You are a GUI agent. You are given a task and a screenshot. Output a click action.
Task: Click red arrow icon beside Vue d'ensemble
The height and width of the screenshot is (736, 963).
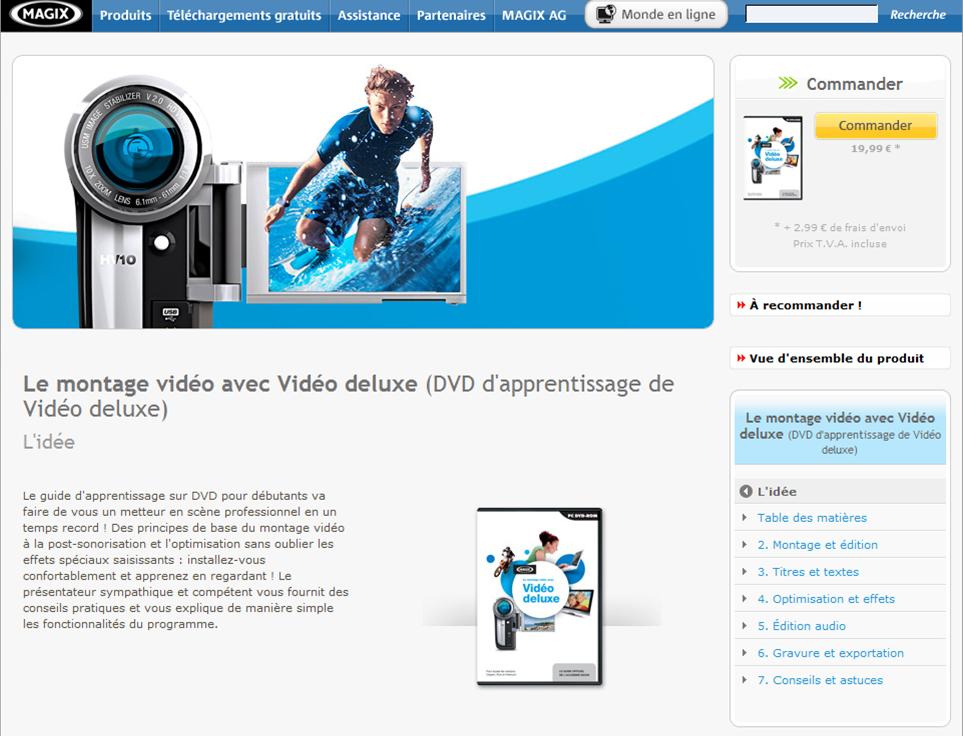pyautogui.click(x=741, y=358)
